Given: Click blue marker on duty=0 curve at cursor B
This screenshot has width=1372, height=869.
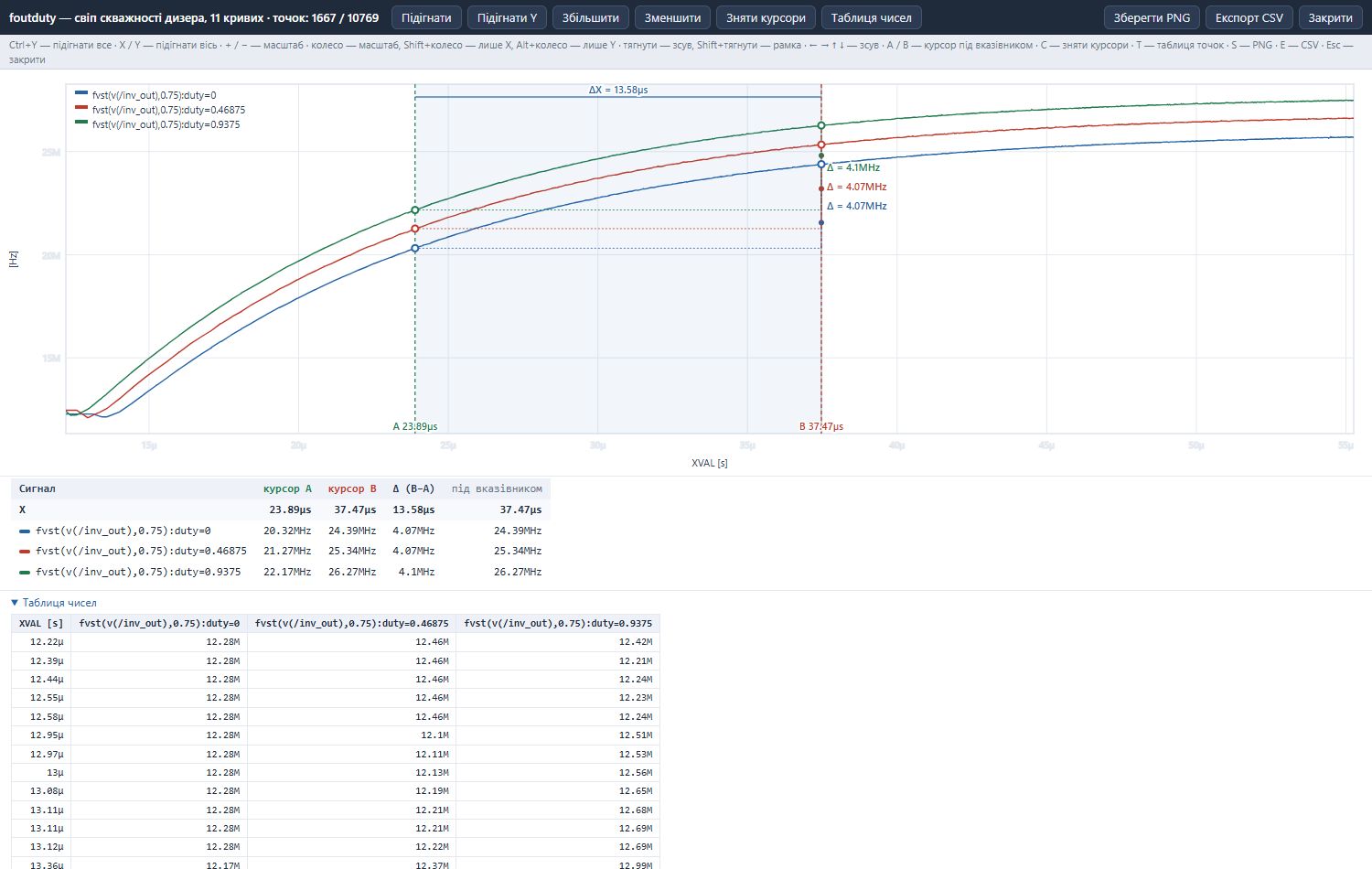Looking at the screenshot, I should tap(821, 165).
